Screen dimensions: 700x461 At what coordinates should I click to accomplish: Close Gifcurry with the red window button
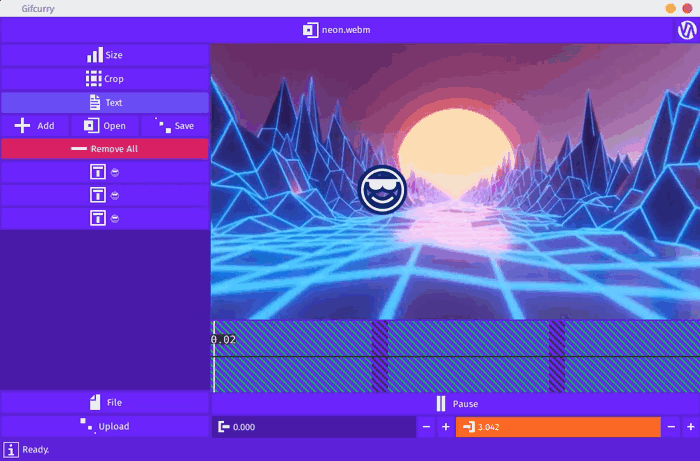coord(688,8)
